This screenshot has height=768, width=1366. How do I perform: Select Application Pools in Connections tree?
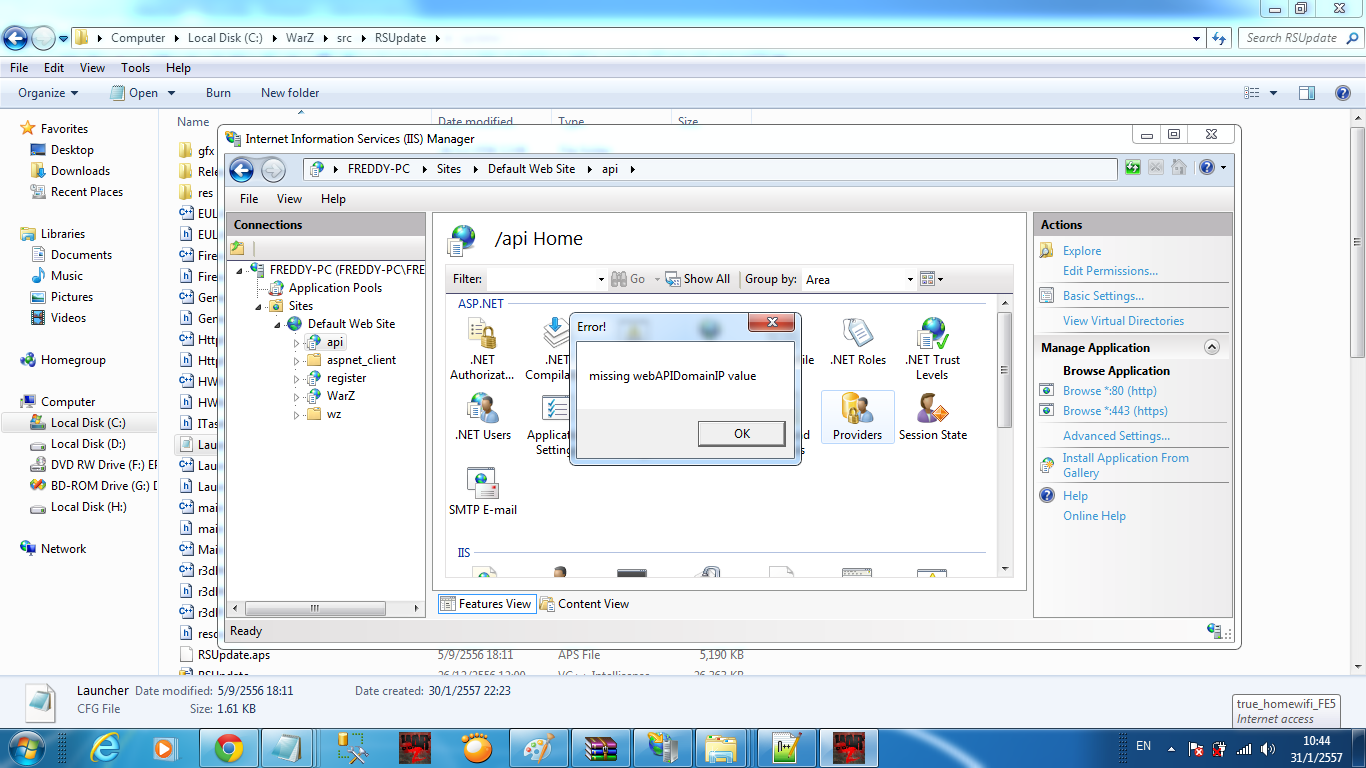335,288
